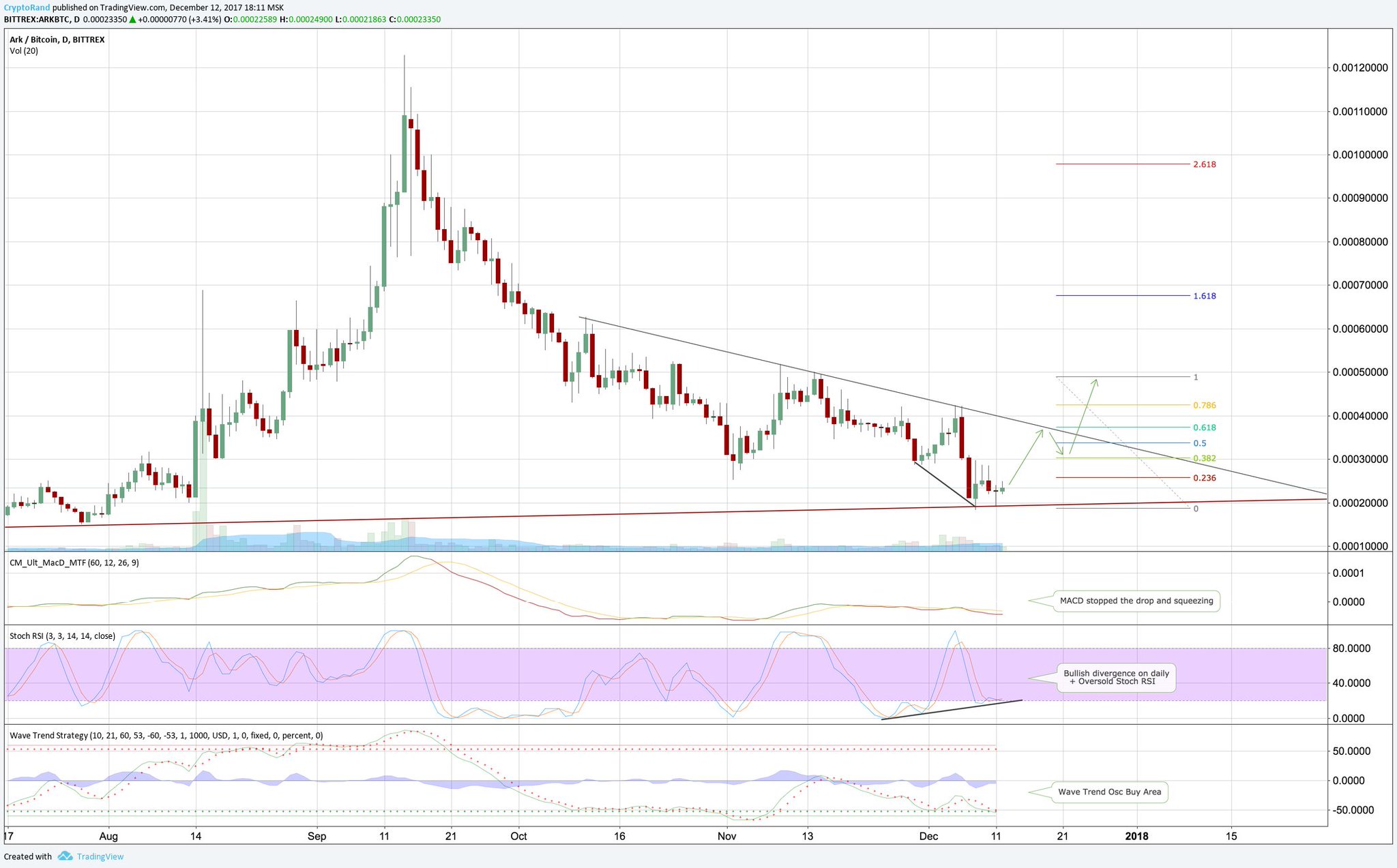1397x868 pixels.
Task: Click the 0.5 Fibonacci level label
Action: click(x=1200, y=443)
